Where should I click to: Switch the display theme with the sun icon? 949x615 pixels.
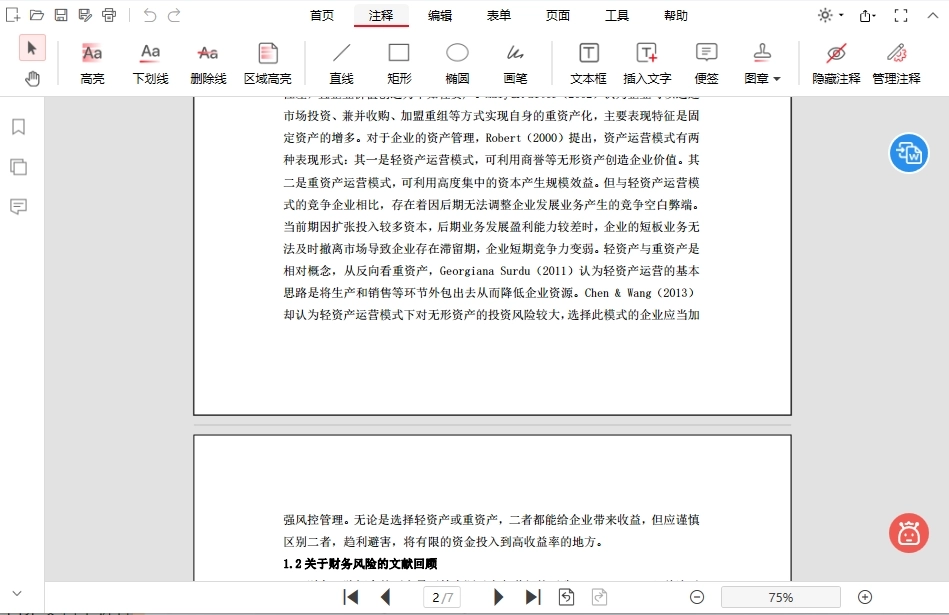(x=825, y=15)
